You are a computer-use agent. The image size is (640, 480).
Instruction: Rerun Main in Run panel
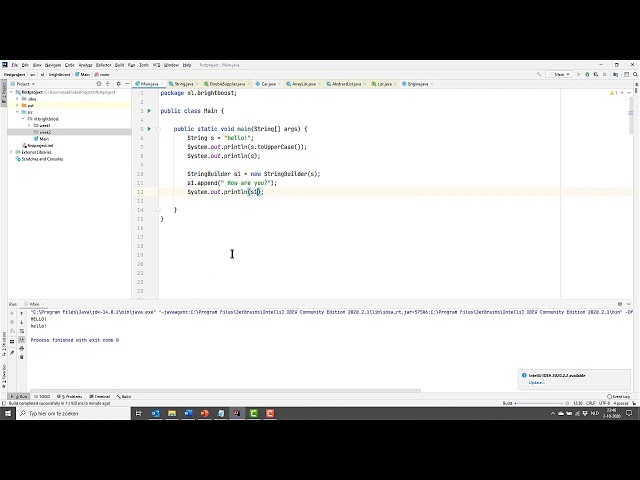coord(12,313)
